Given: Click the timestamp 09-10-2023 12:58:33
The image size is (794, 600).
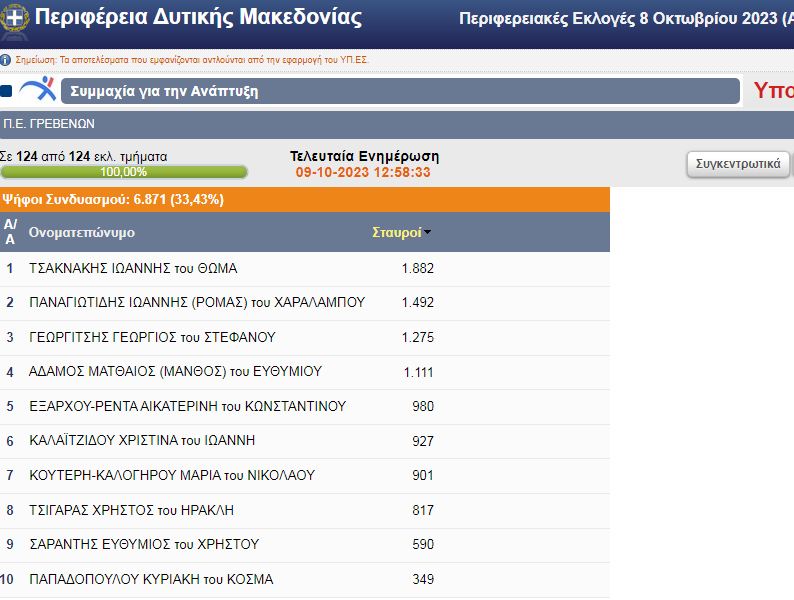Looking at the screenshot, I should click(x=363, y=173).
